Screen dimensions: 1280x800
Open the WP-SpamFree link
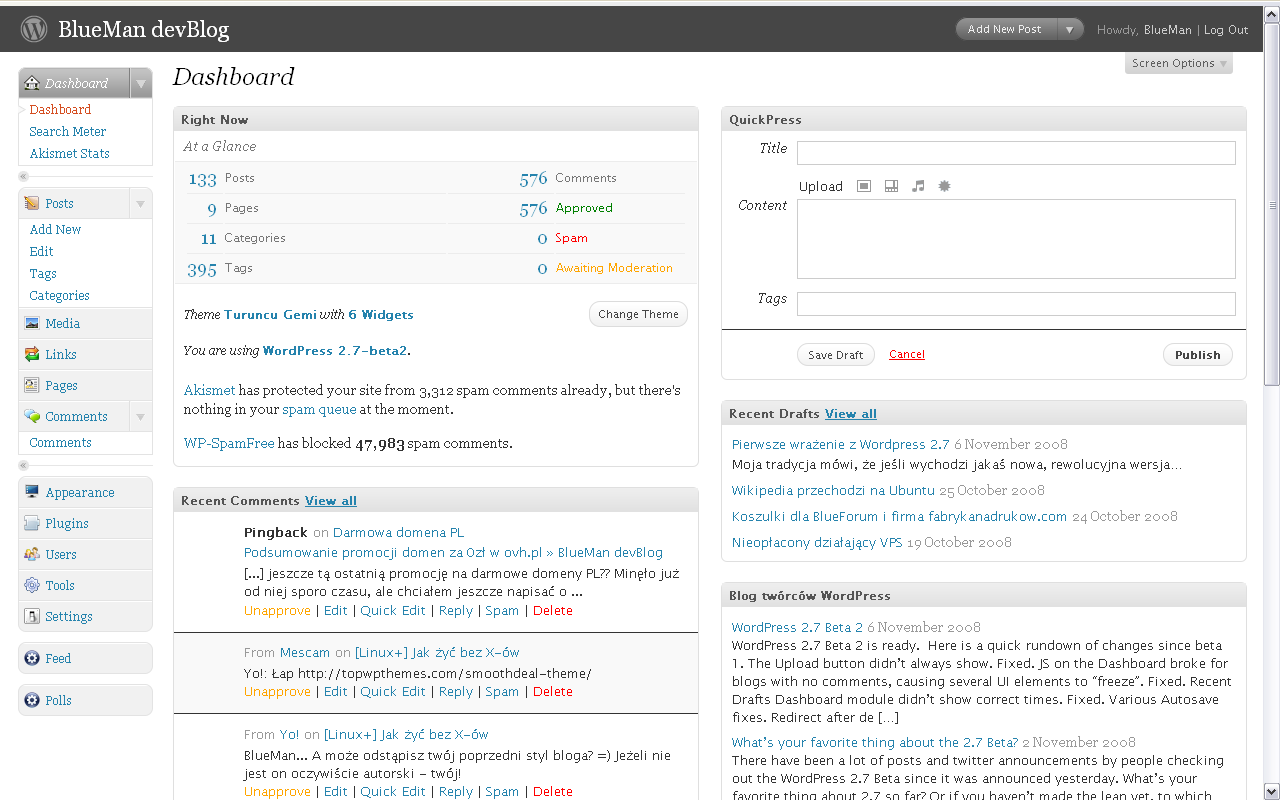(229, 443)
